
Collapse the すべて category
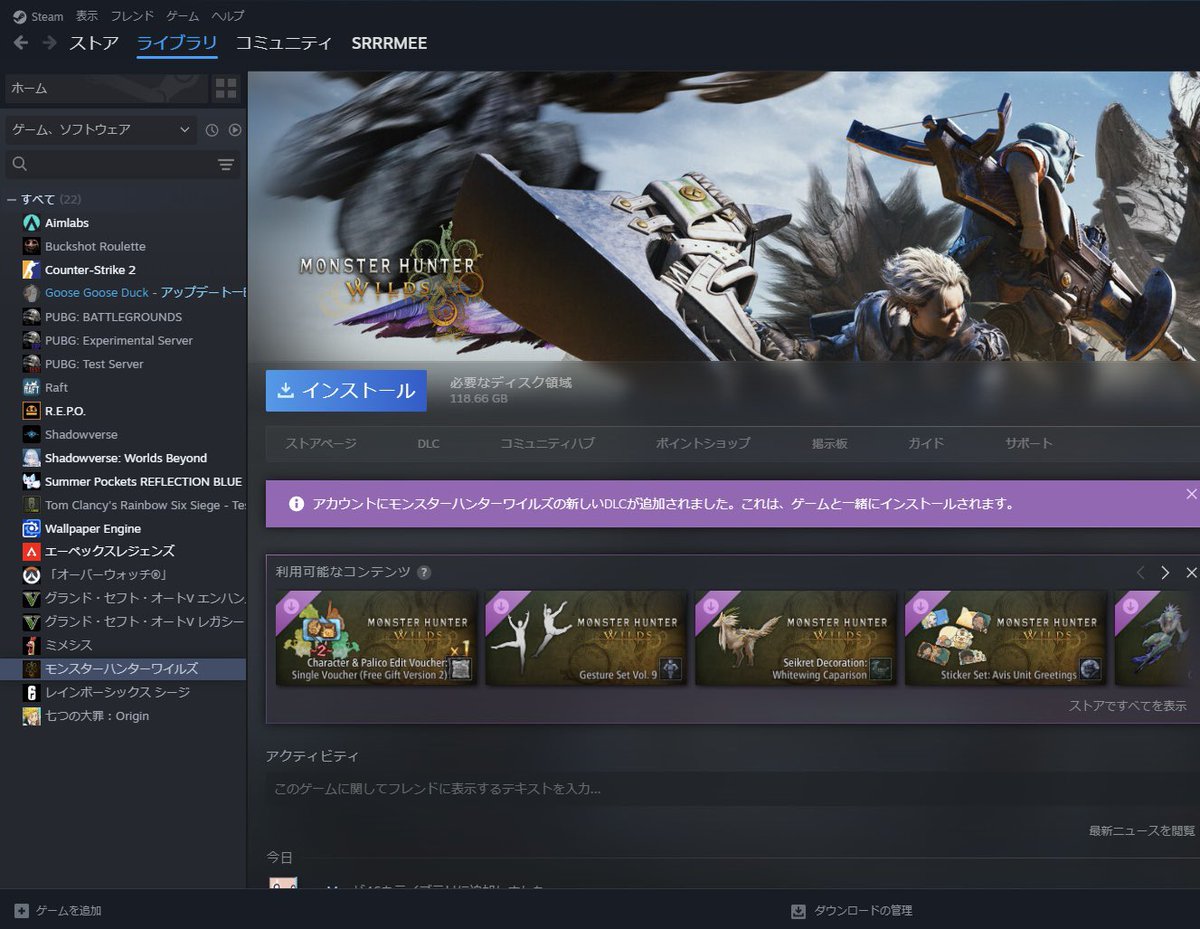click(11, 200)
